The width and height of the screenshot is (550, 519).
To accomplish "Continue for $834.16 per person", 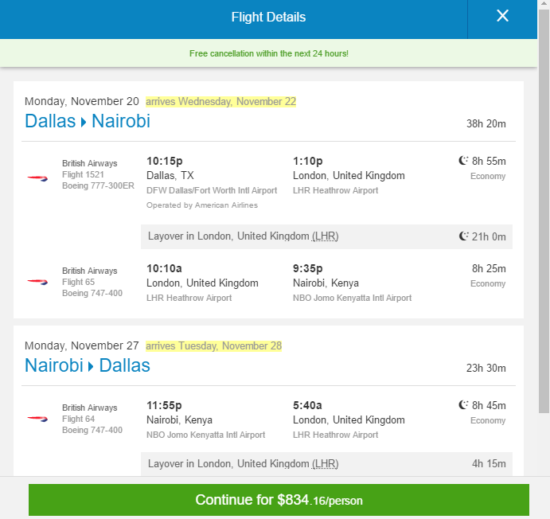I will [279, 500].
